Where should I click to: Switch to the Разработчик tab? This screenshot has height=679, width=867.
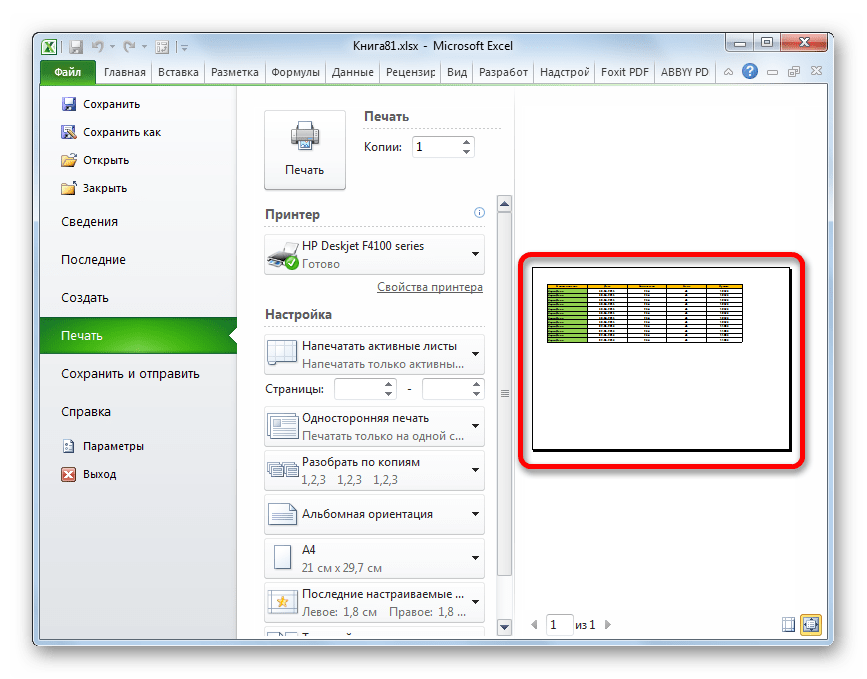click(x=503, y=72)
